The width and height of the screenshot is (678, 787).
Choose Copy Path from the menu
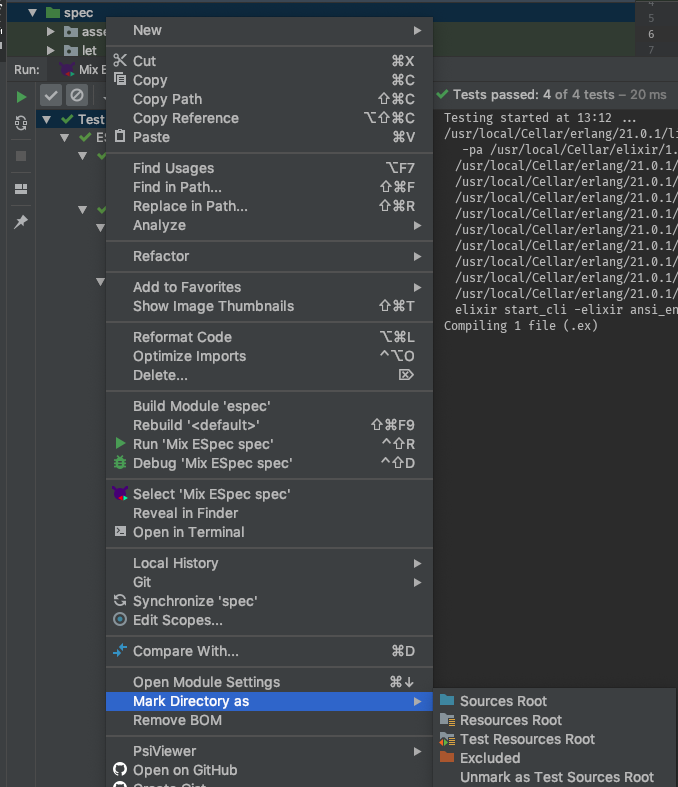click(269, 99)
